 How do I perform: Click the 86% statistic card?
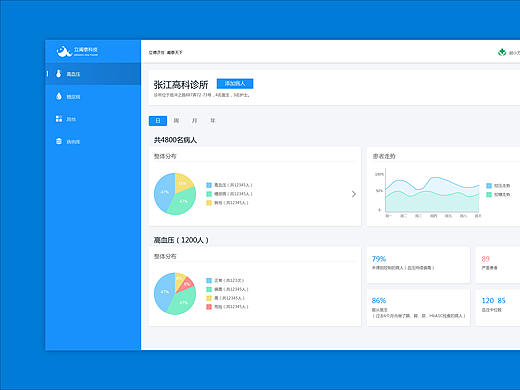click(419, 307)
